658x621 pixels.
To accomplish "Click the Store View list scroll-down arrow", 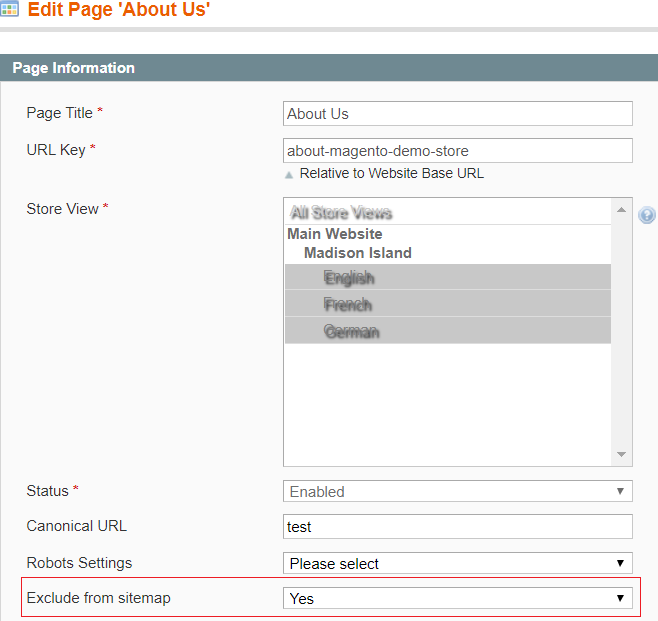I will (622, 455).
